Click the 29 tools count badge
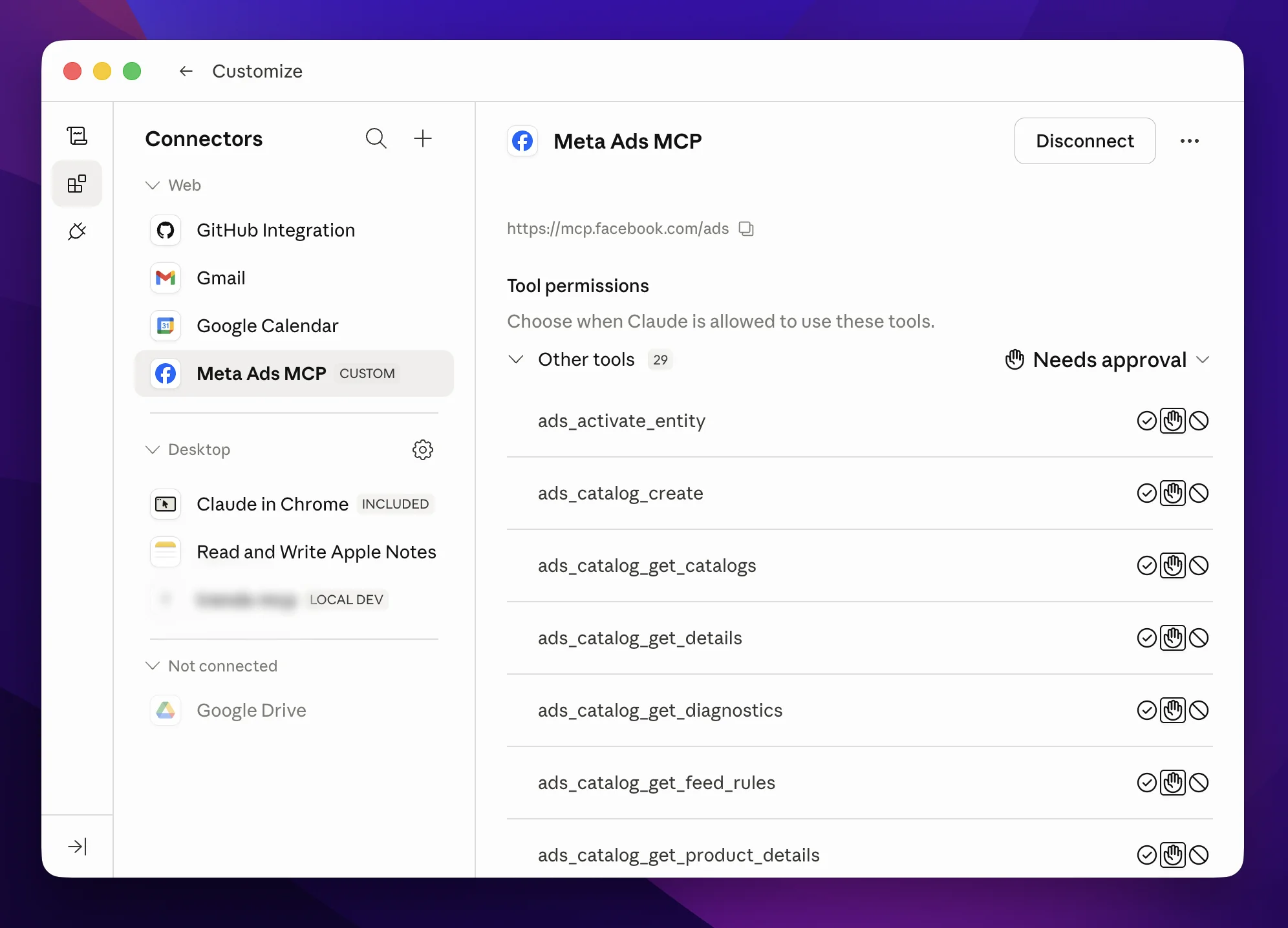This screenshot has height=928, width=1288. (660, 360)
